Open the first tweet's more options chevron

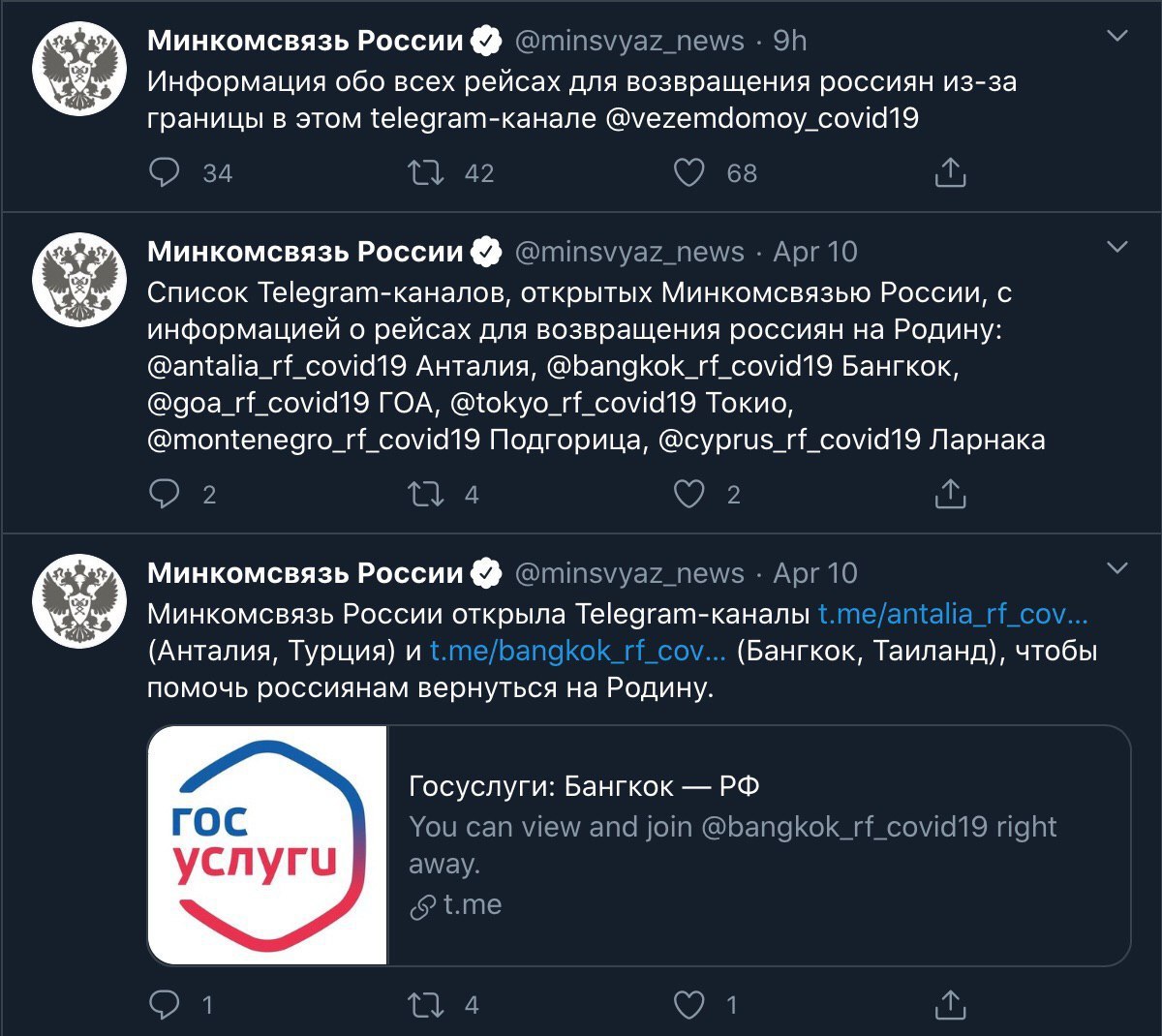pyautogui.click(x=1116, y=37)
